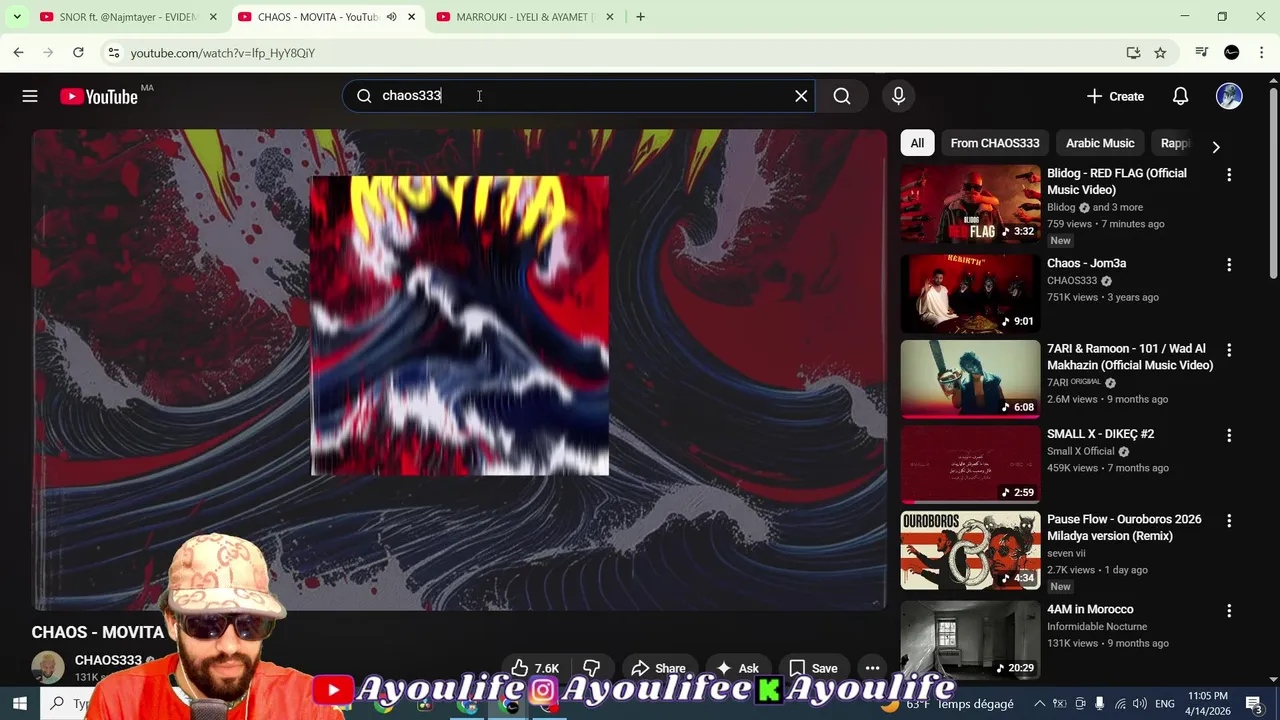Reload the page
This screenshot has height=720, width=1280.
pyautogui.click(x=78, y=52)
